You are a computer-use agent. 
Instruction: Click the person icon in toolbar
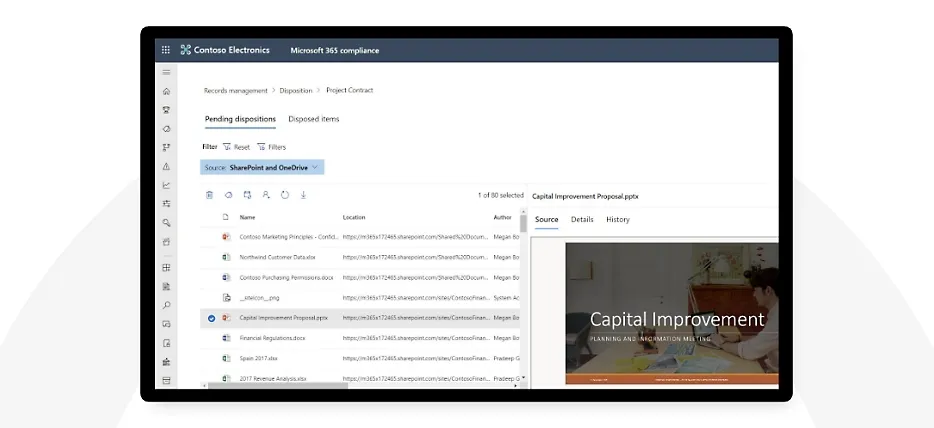pos(266,195)
